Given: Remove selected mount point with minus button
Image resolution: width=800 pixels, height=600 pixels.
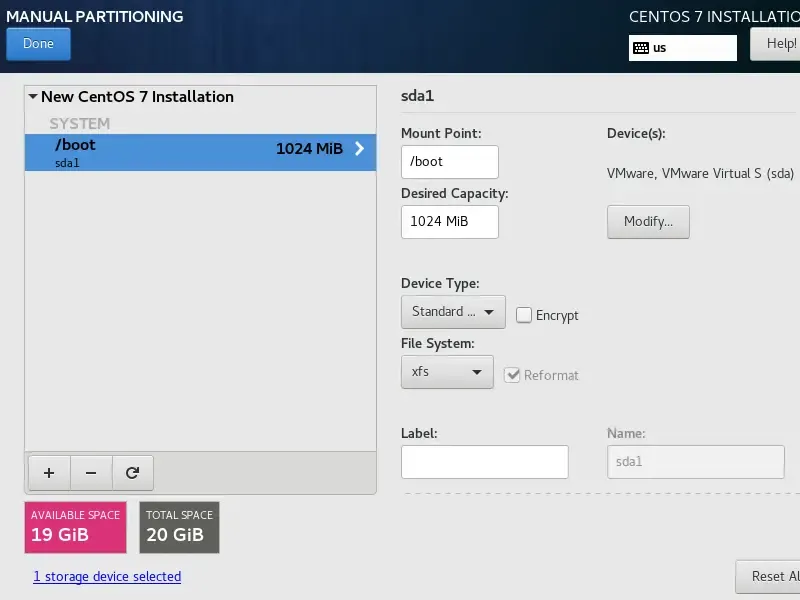Looking at the screenshot, I should click(91, 473).
